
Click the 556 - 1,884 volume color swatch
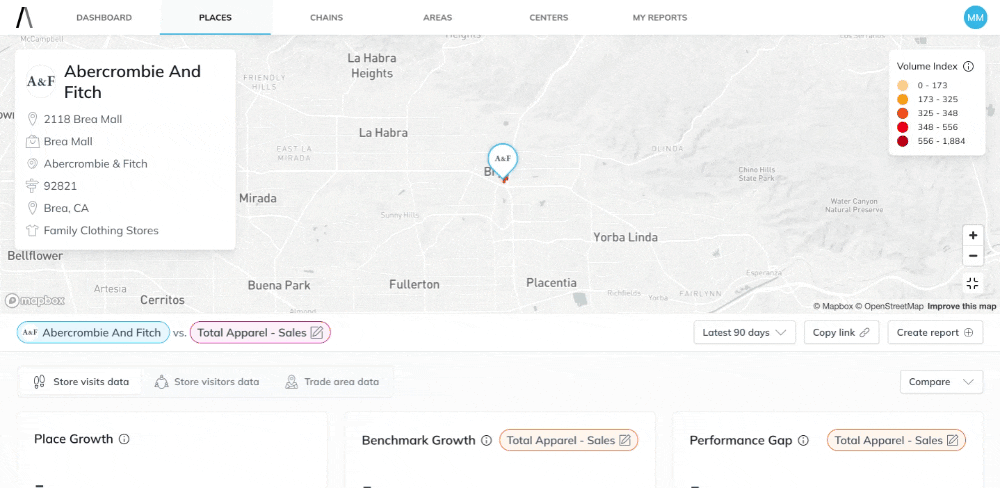pos(903,141)
